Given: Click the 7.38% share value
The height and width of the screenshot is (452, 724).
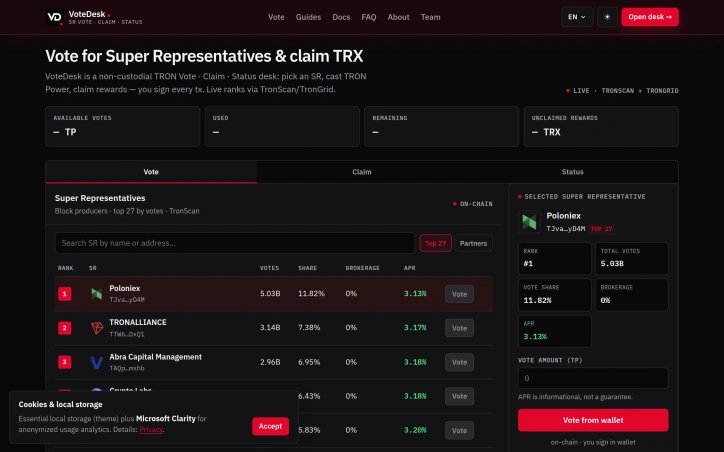Looking at the screenshot, I should [309, 328].
